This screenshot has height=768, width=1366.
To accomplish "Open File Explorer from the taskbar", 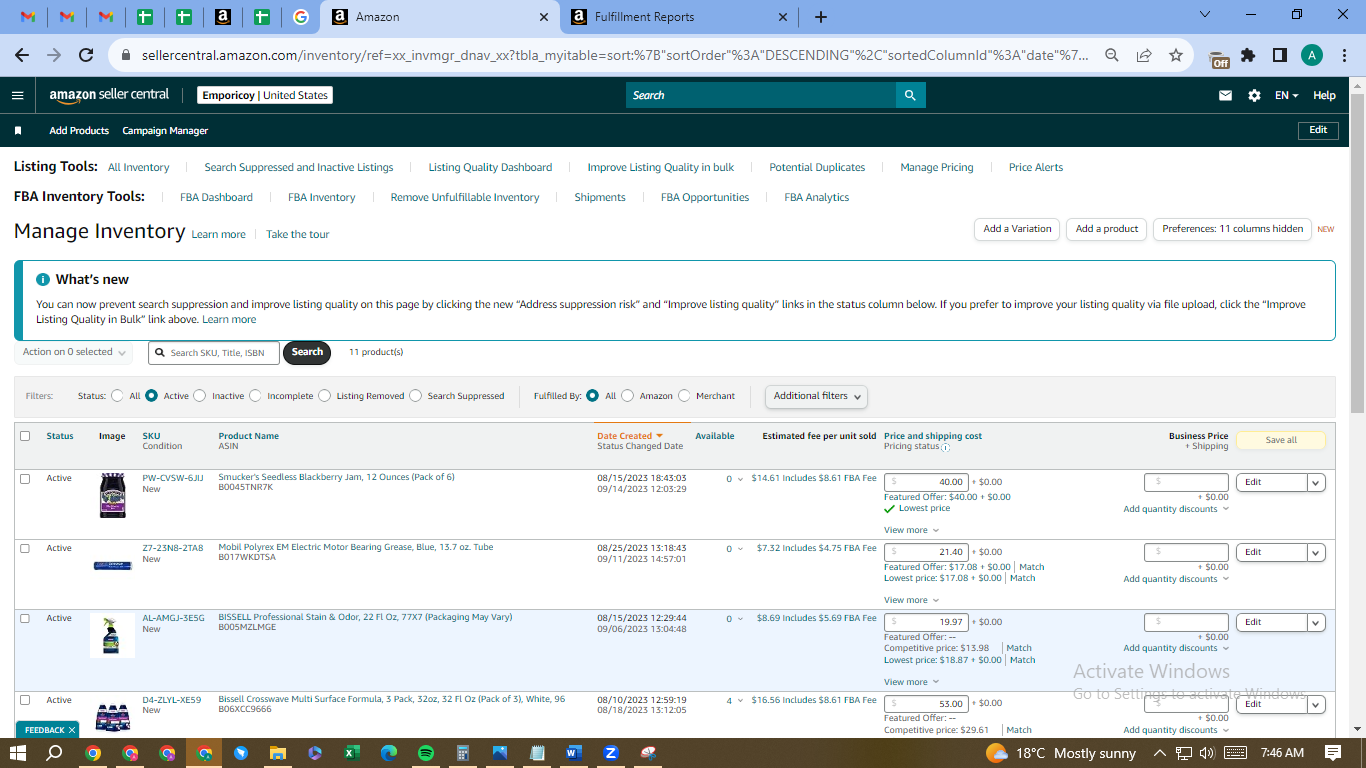I will [278, 753].
